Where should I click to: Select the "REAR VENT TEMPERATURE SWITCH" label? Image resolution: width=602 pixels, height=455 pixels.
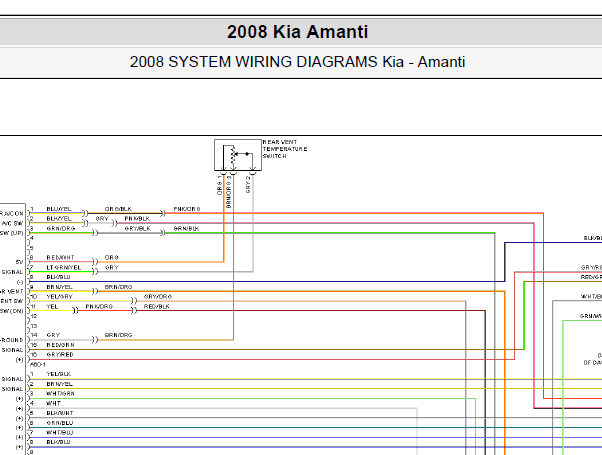pos(285,149)
